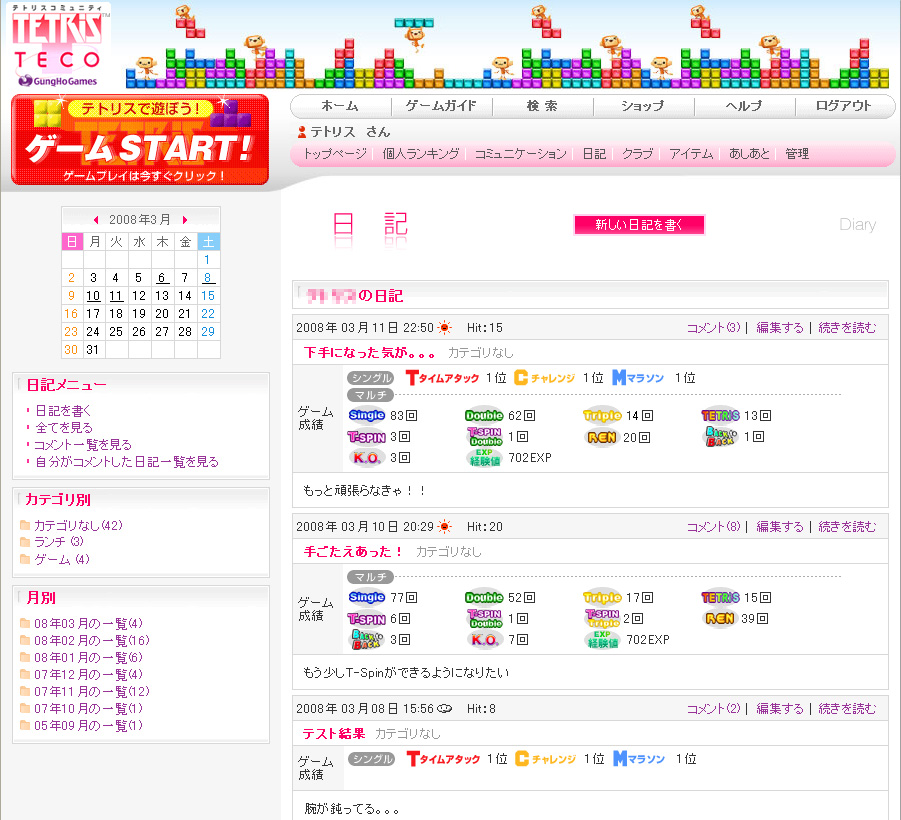
Task: Click Single badge in March 11 entry
Action: click(367, 415)
